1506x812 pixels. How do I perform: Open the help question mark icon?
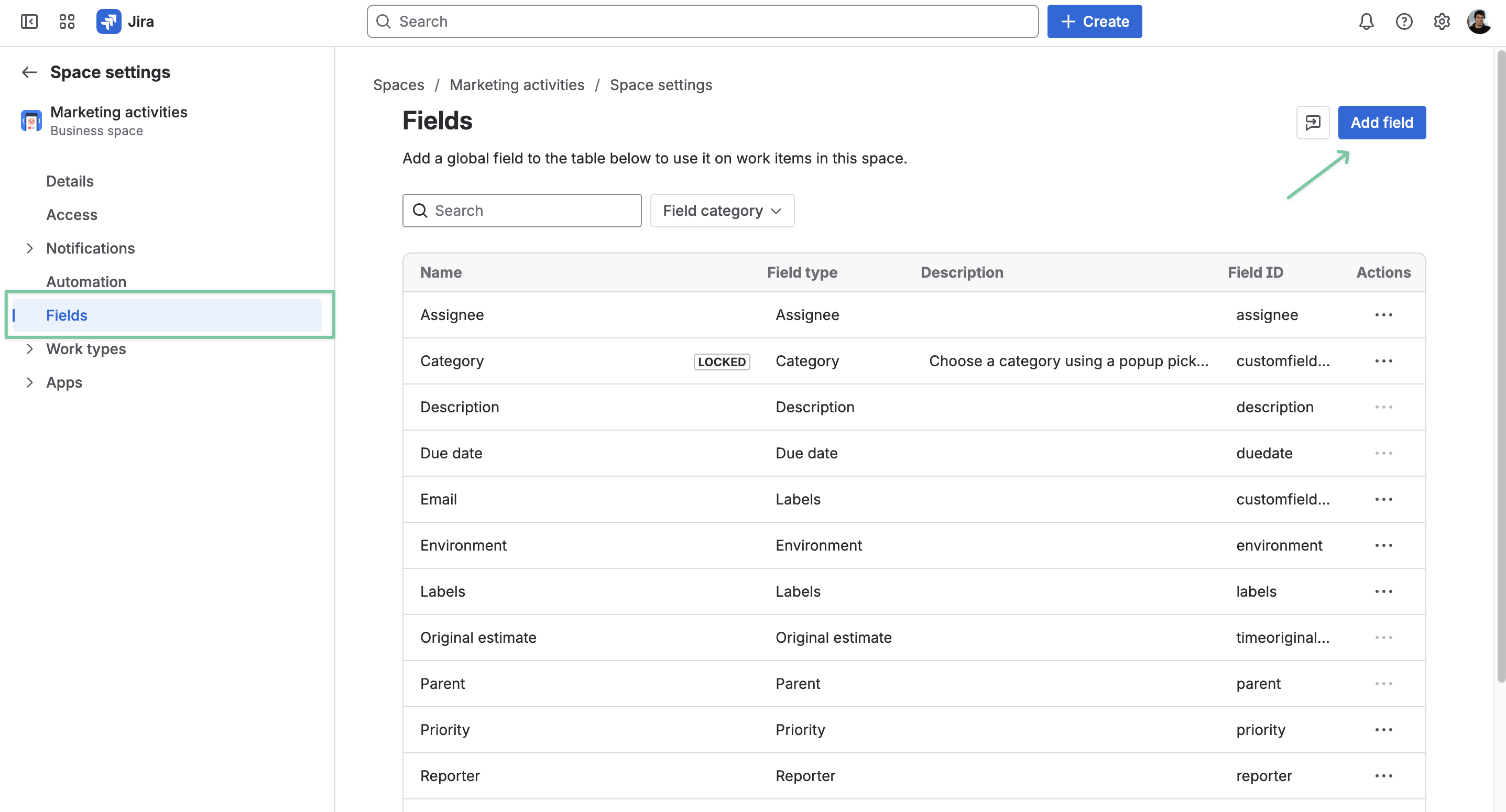pyautogui.click(x=1404, y=21)
